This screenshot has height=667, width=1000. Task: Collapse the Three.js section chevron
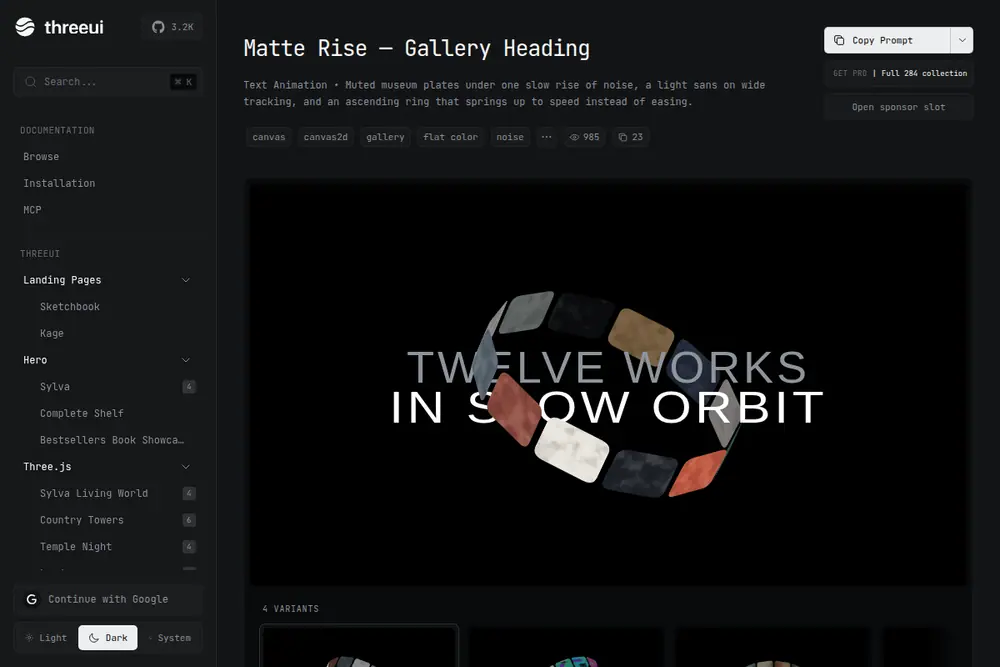pyautogui.click(x=186, y=467)
